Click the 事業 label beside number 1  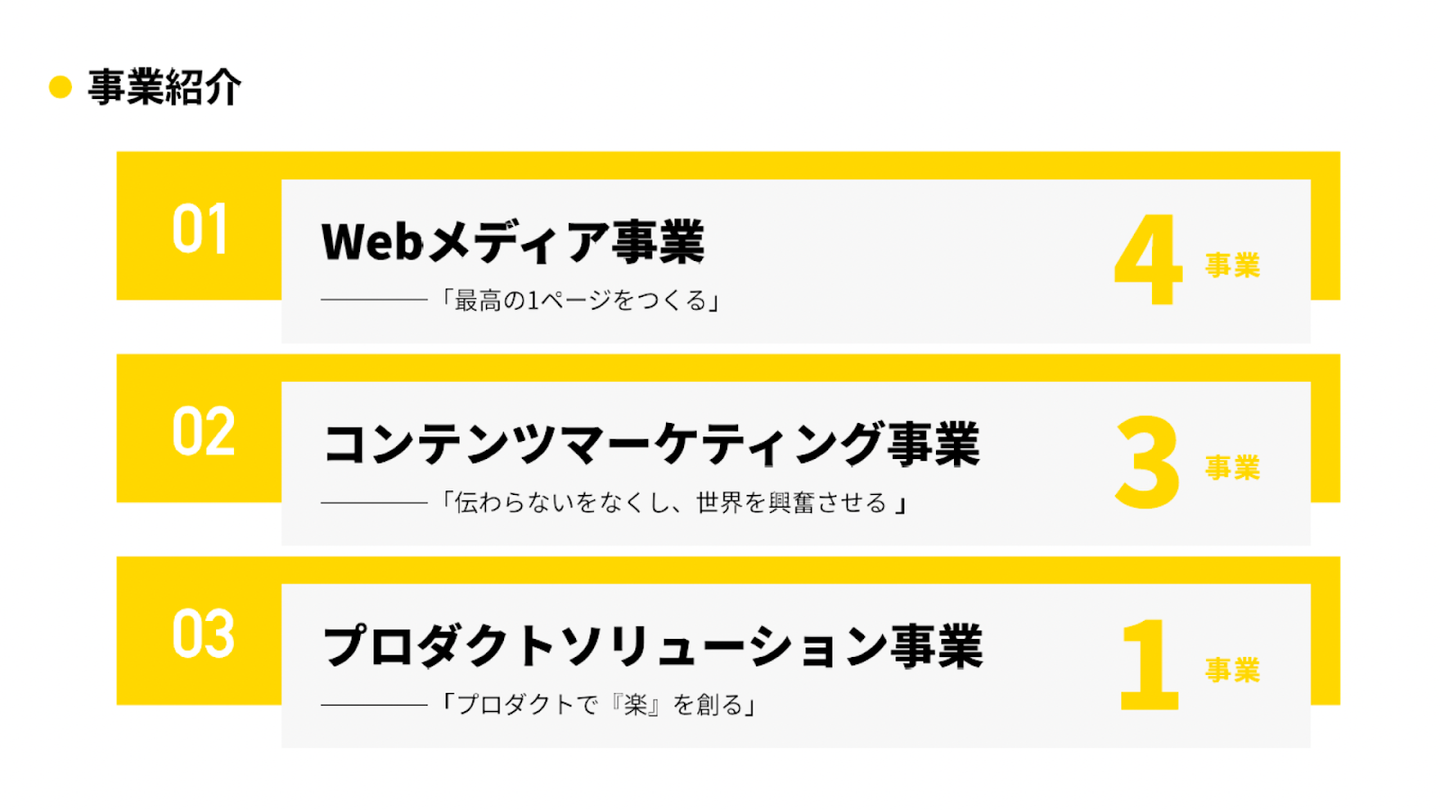click(x=1231, y=669)
